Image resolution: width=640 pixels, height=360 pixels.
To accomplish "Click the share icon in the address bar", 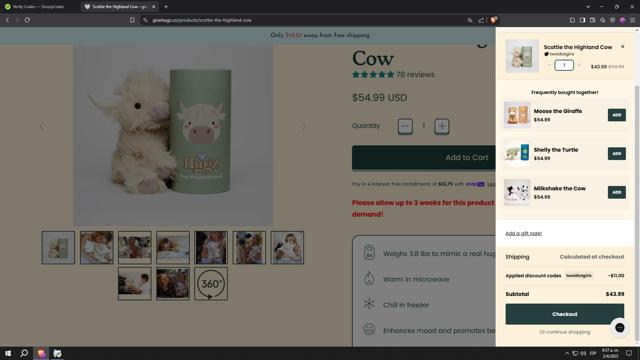I will (x=481, y=20).
